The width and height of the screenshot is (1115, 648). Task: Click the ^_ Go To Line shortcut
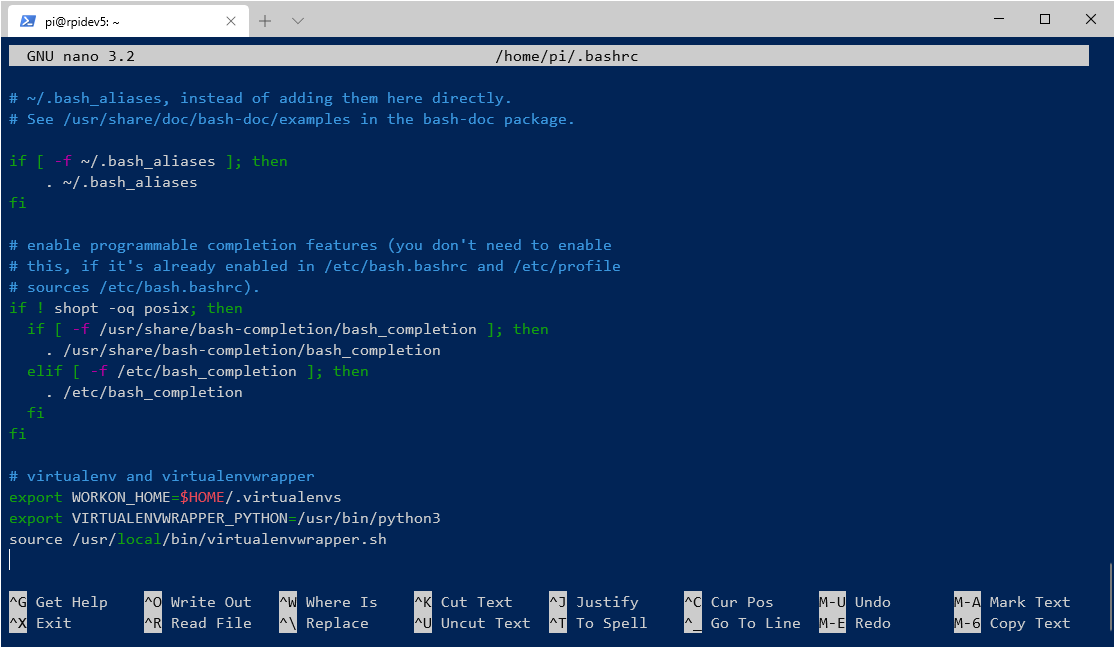[x=742, y=623]
